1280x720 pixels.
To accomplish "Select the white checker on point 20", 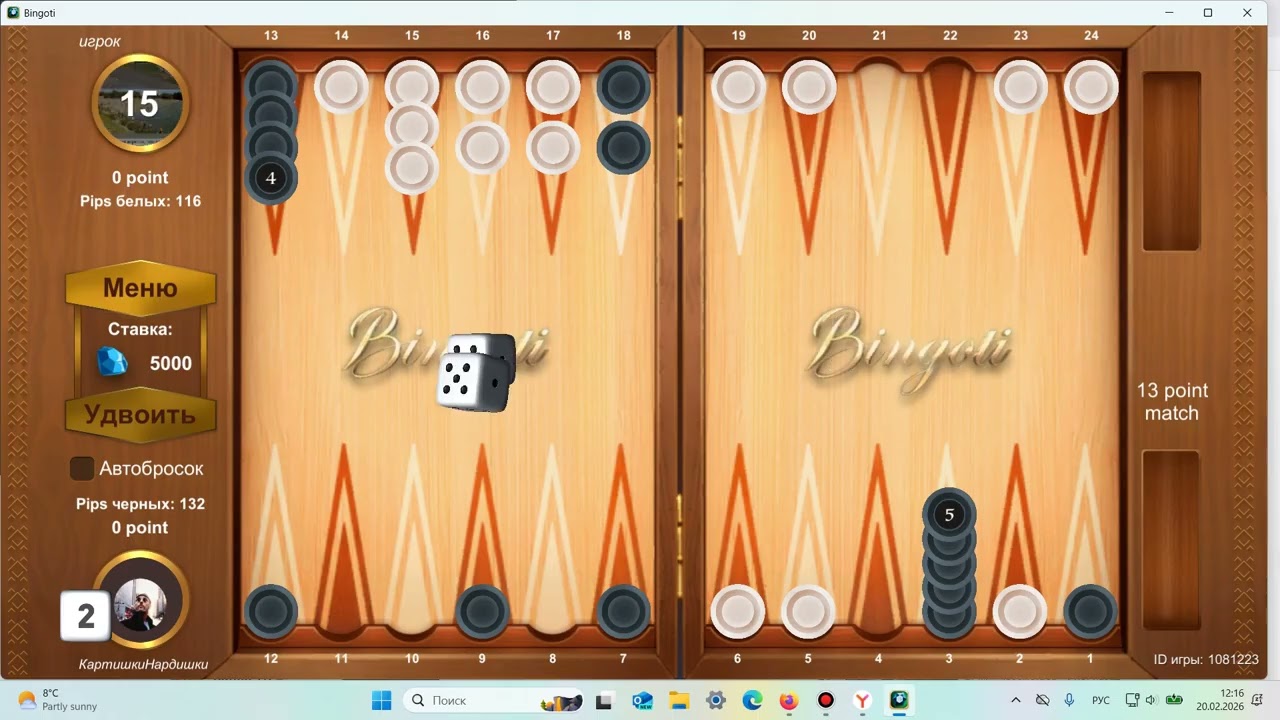I will (x=809, y=87).
